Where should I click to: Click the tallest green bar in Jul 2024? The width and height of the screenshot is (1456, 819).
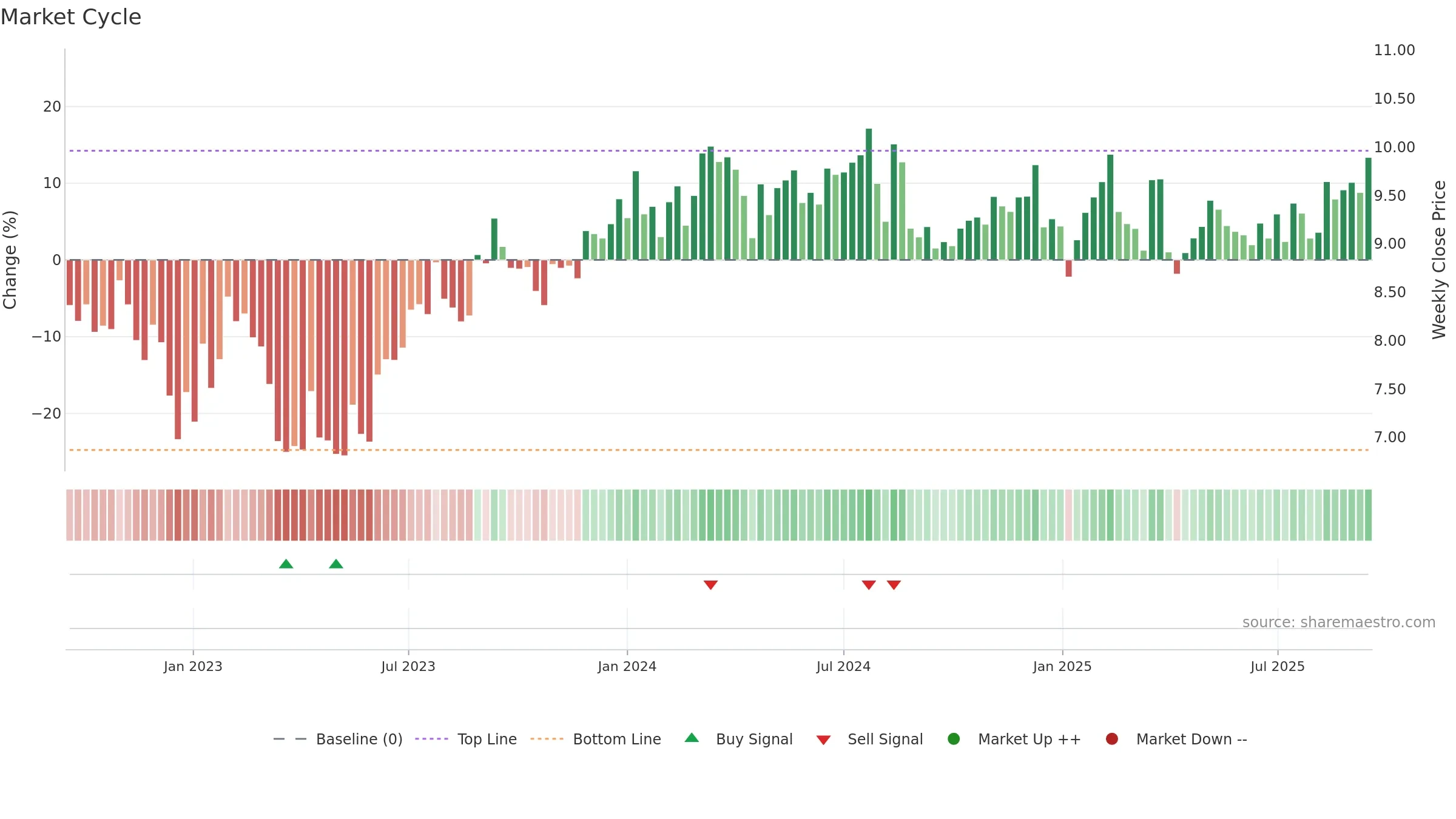point(869,194)
